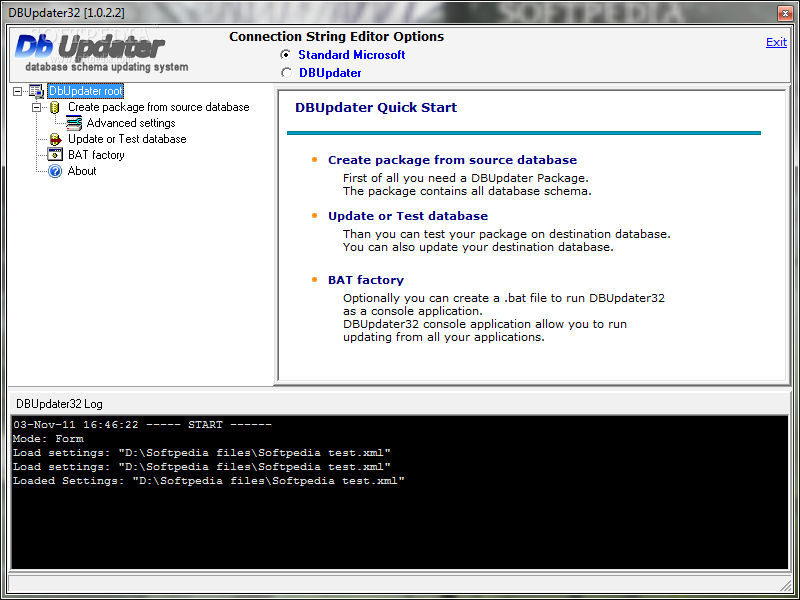Image resolution: width=800 pixels, height=600 pixels.
Task: Click the yellow database icon for Create package
Action: pyautogui.click(x=55, y=108)
